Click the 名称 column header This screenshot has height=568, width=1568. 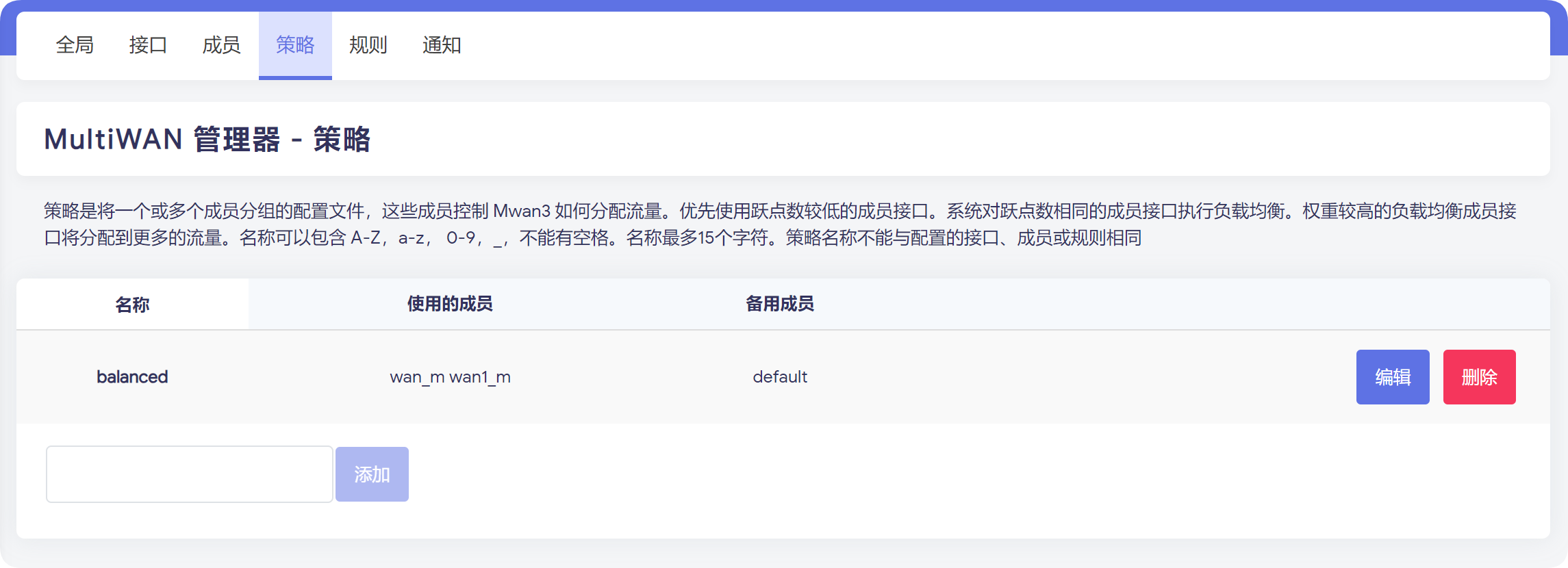[x=132, y=305]
